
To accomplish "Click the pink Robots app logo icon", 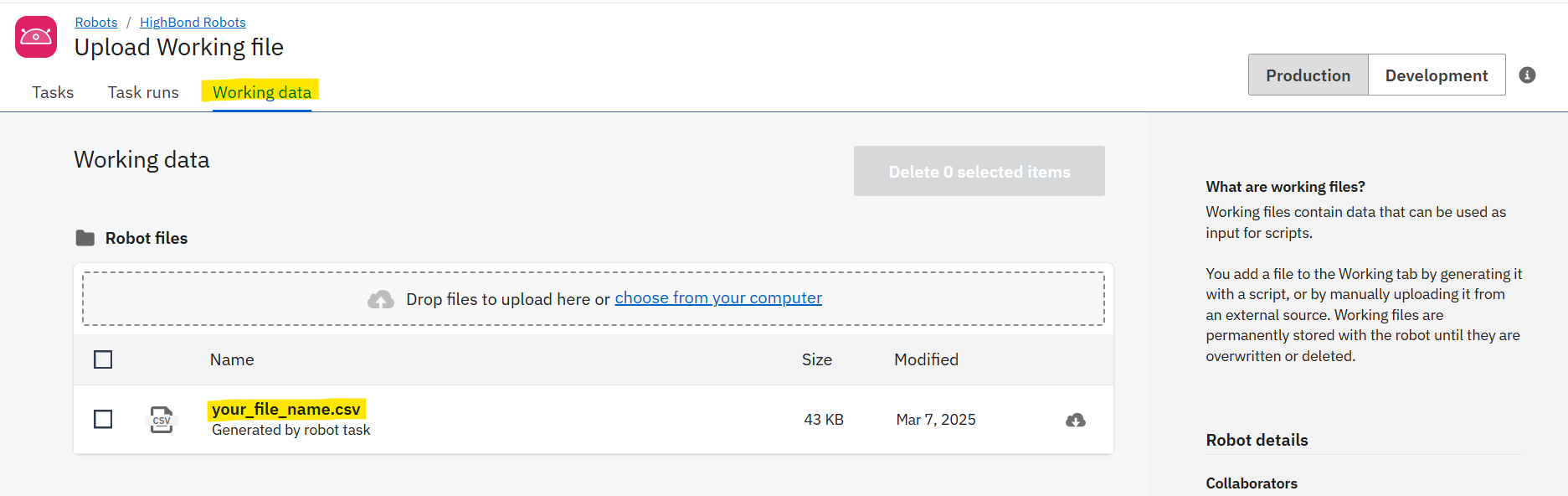I will pyautogui.click(x=36, y=37).
